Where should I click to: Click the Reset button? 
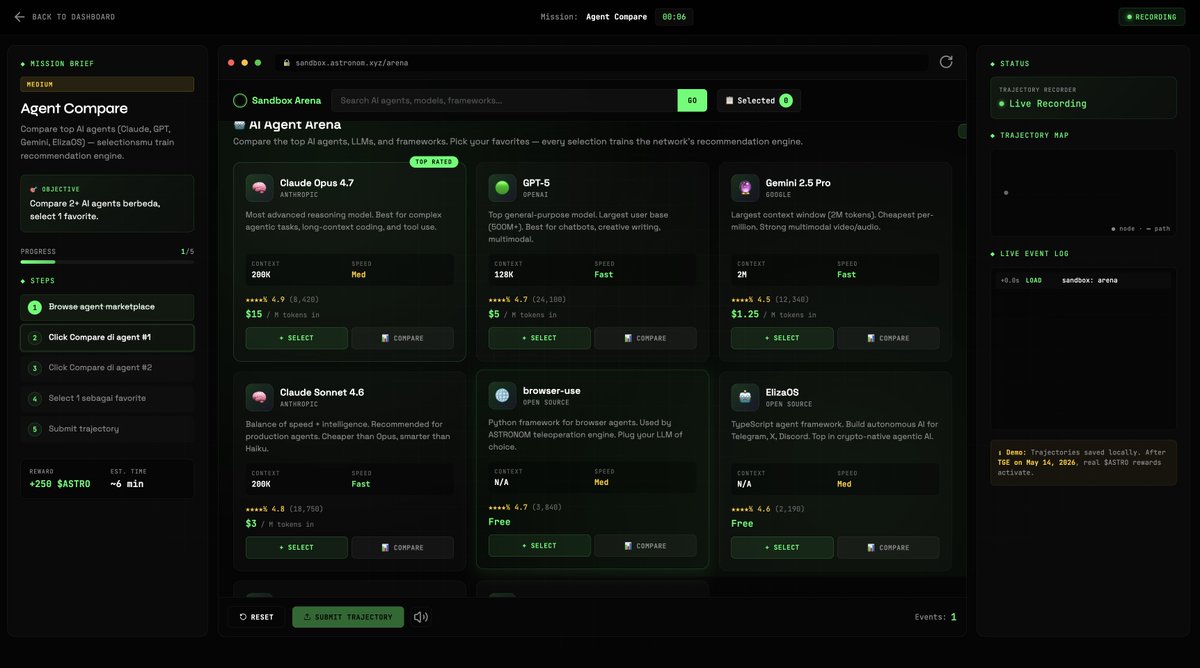click(x=256, y=617)
